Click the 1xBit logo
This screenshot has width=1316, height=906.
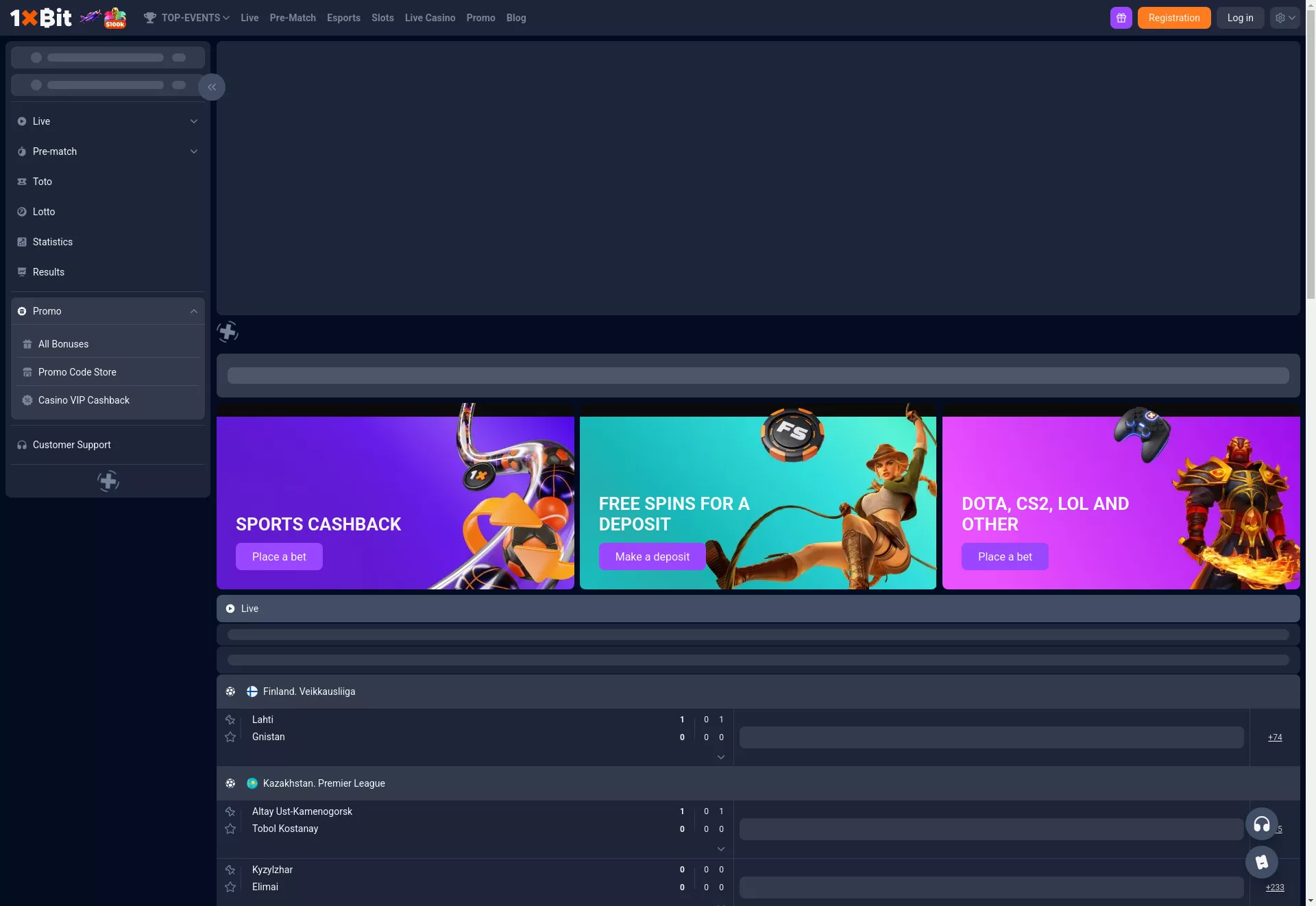[x=40, y=18]
